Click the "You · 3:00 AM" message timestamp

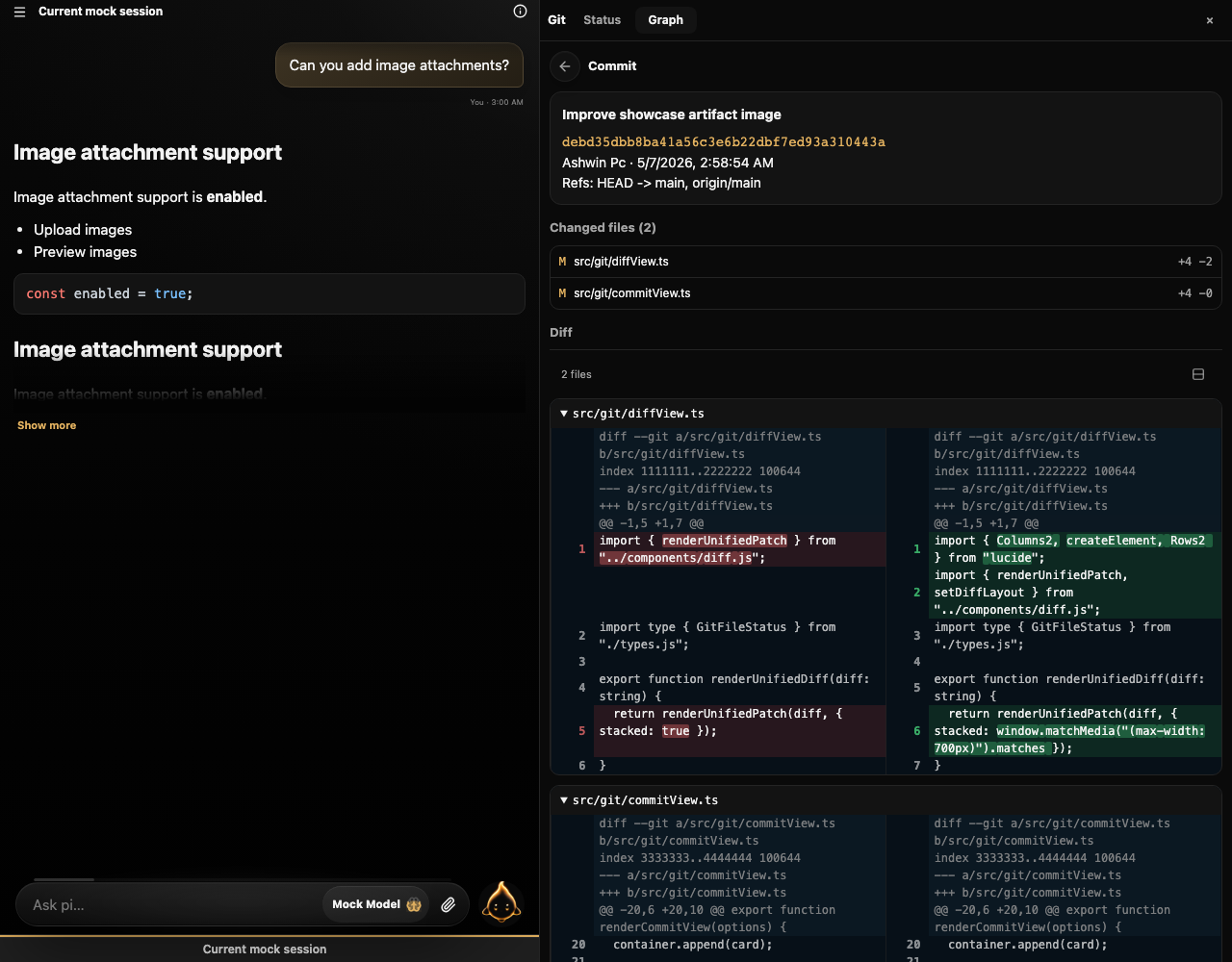coord(497,102)
